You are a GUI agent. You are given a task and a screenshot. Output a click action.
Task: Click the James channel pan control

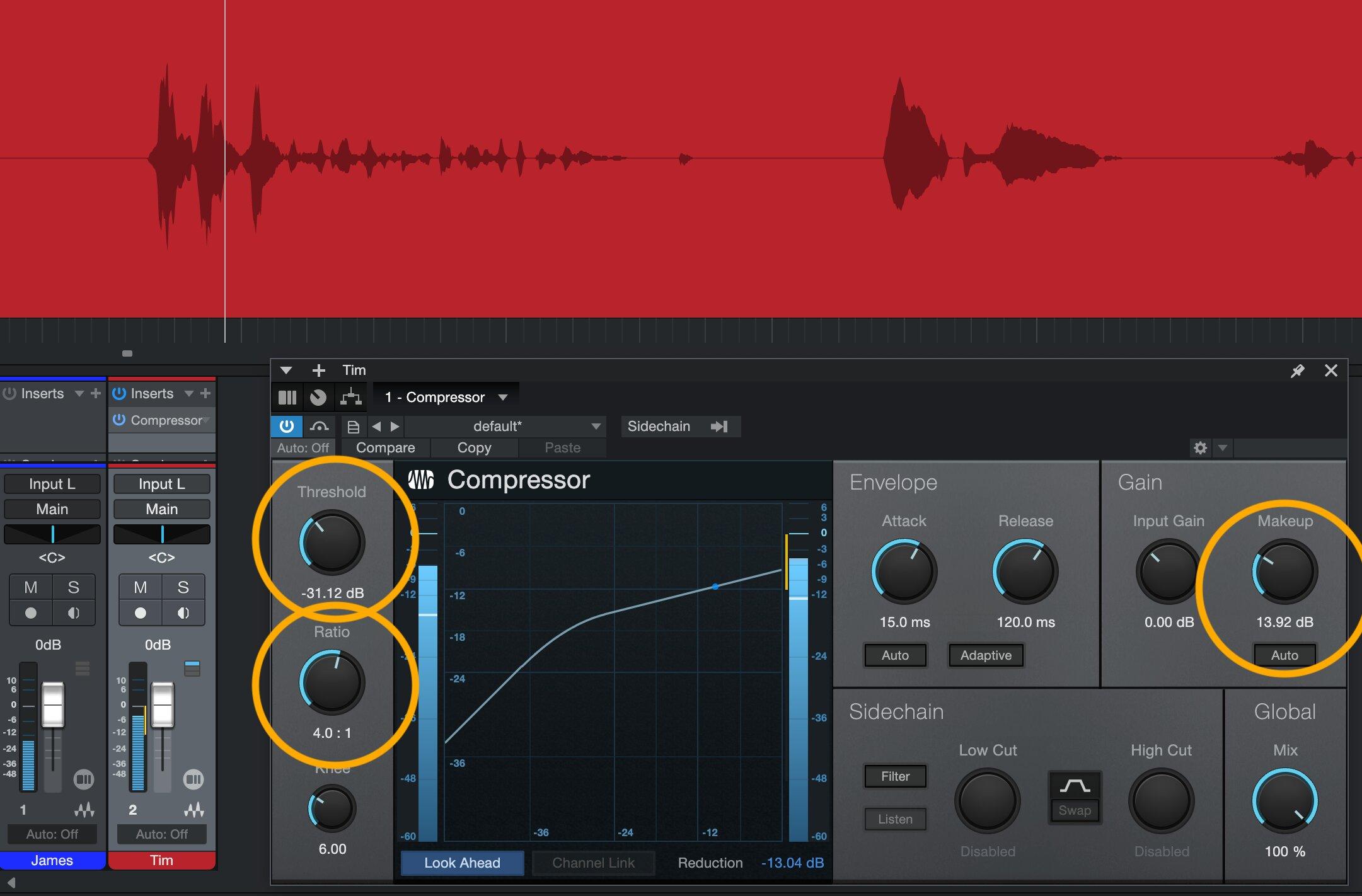coord(52,534)
